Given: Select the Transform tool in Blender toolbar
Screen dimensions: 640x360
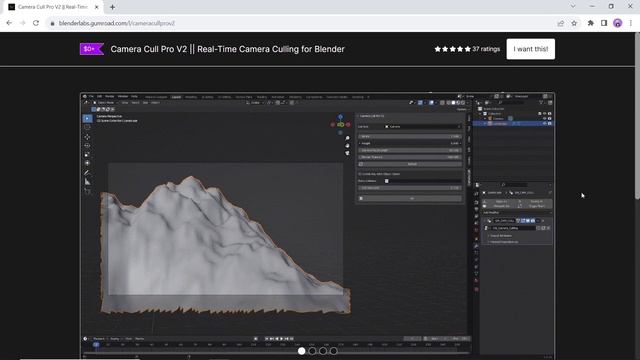Looking at the screenshot, I should 87,163.
